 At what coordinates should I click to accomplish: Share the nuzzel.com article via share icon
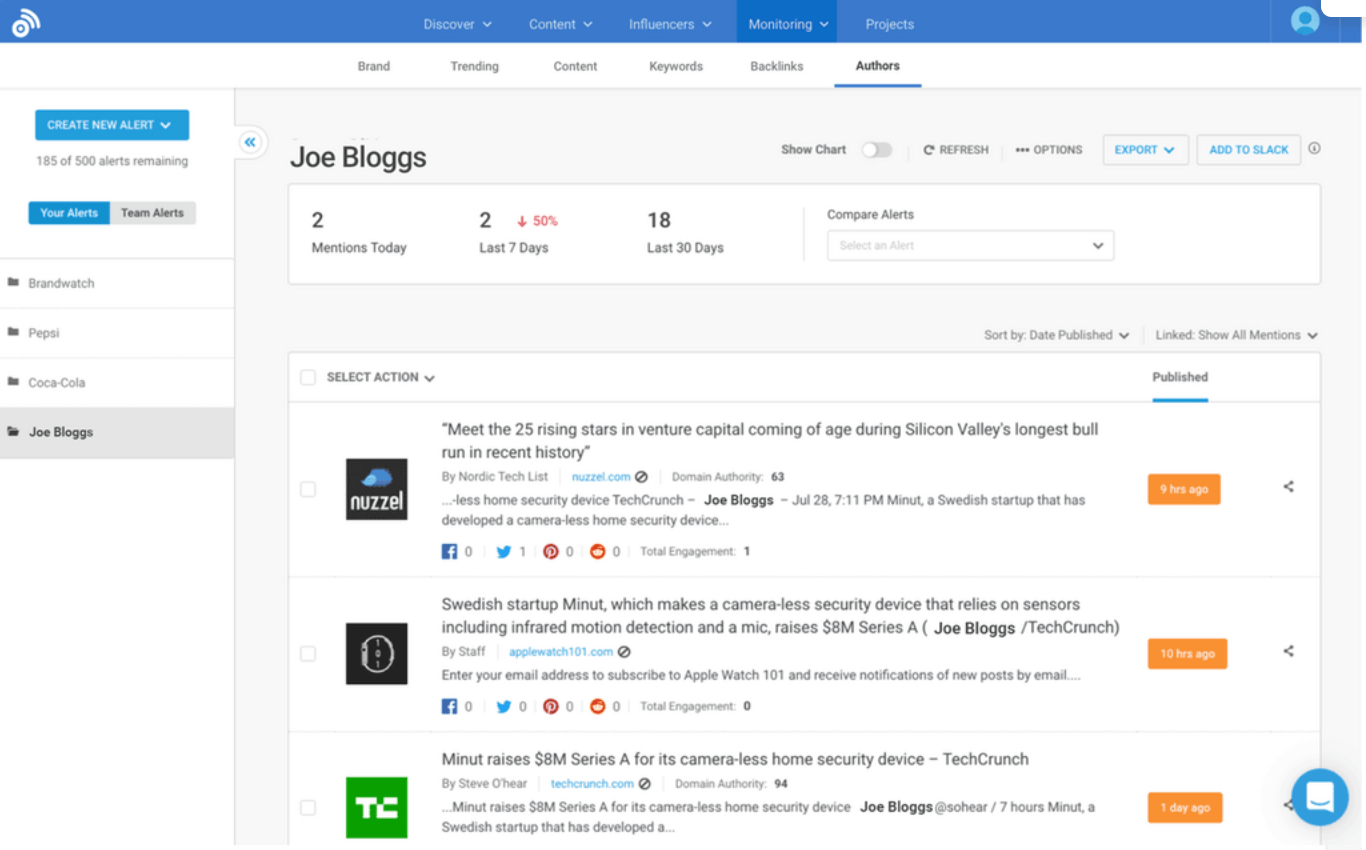[1288, 487]
